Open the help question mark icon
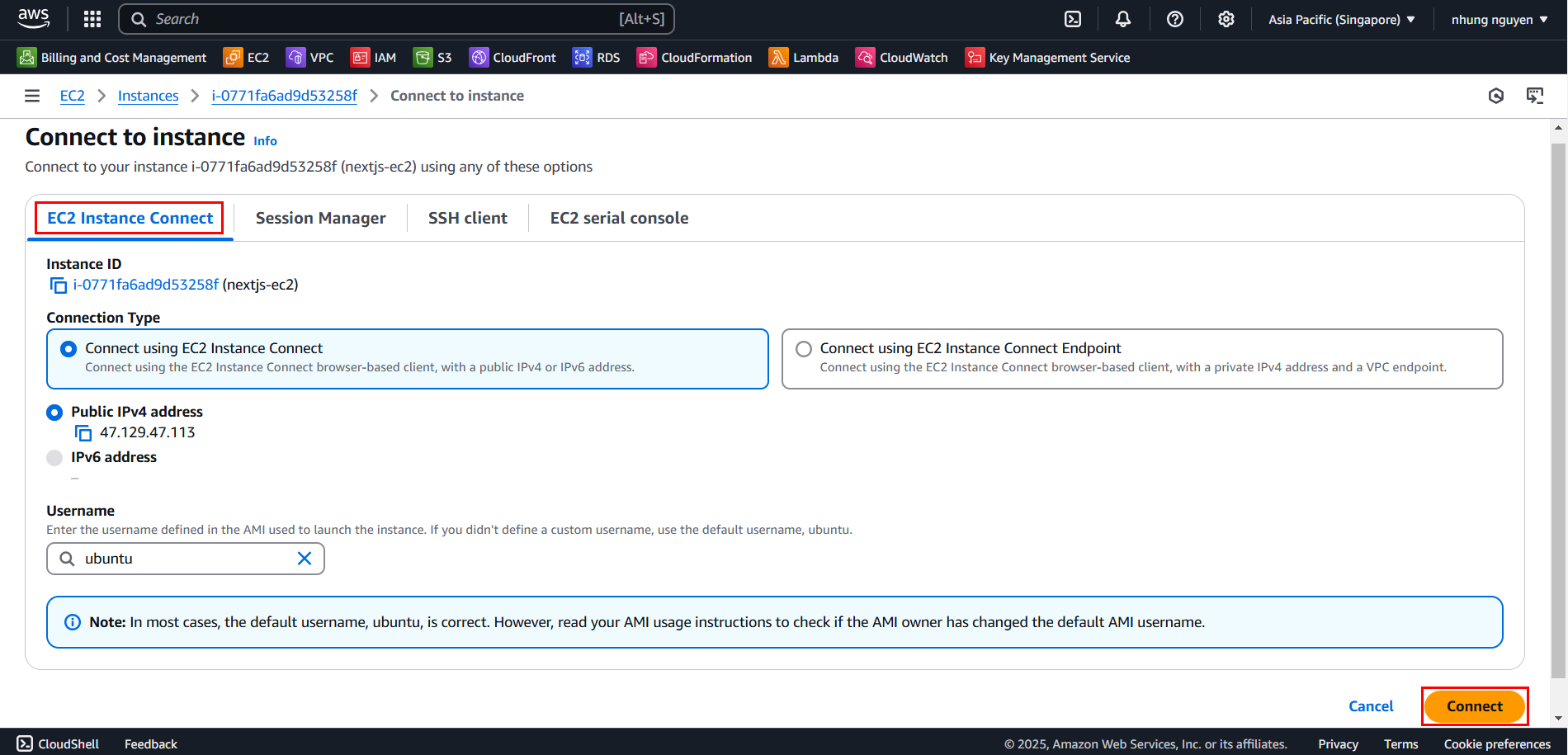Viewport: 1568px width, 755px height. click(x=1175, y=19)
